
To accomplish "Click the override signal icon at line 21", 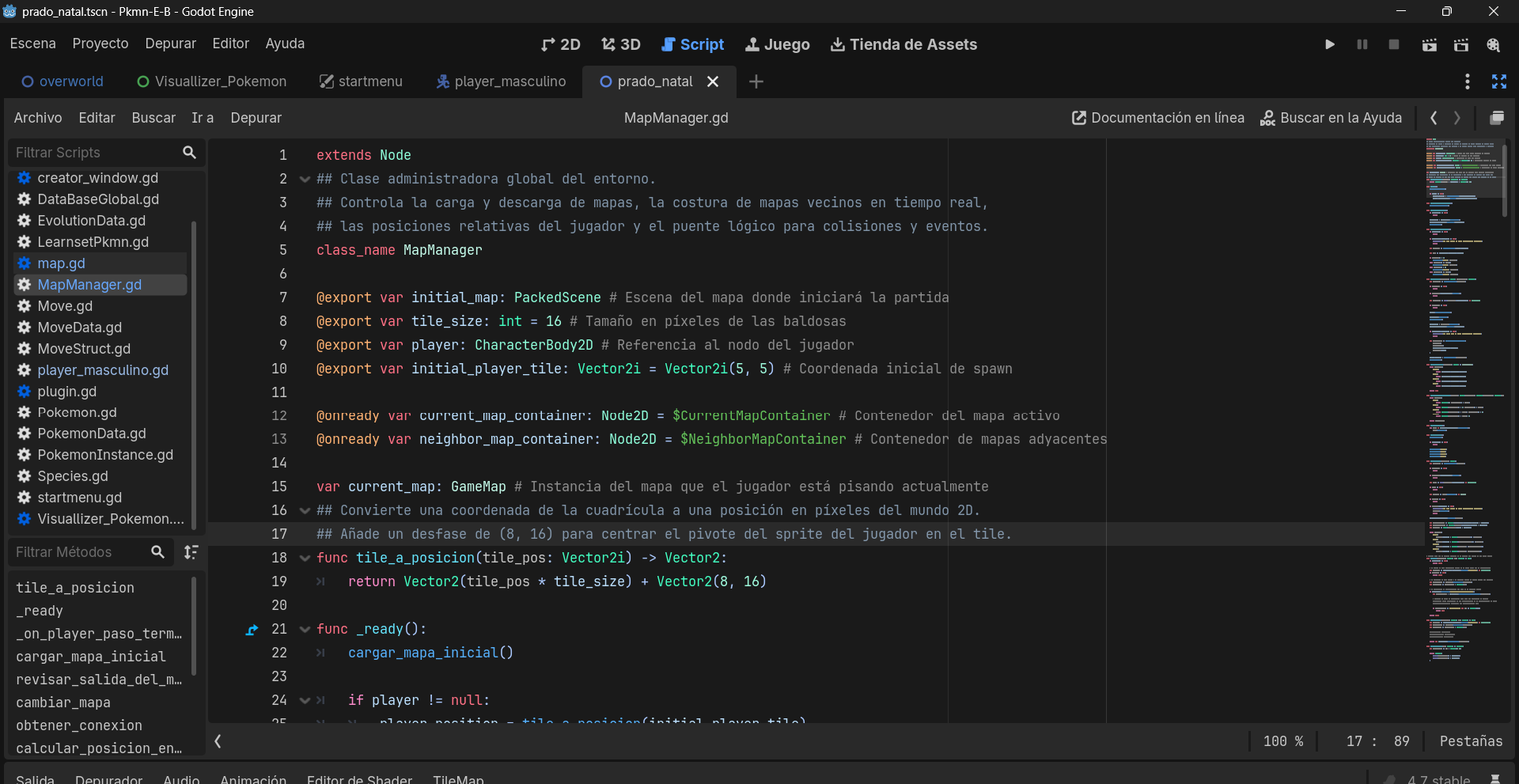I will click(252, 630).
